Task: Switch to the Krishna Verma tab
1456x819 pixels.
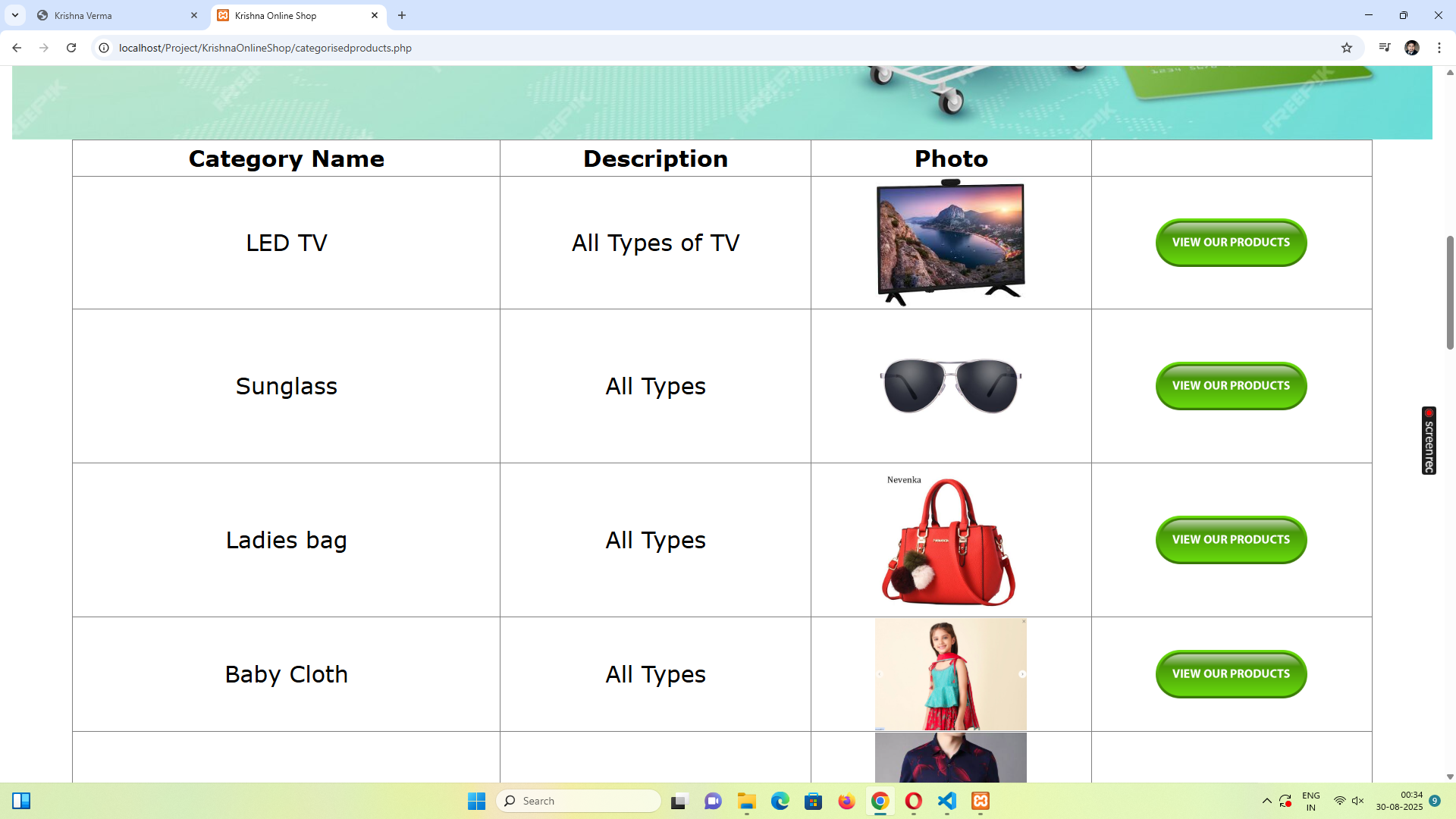Action: pos(118,15)
